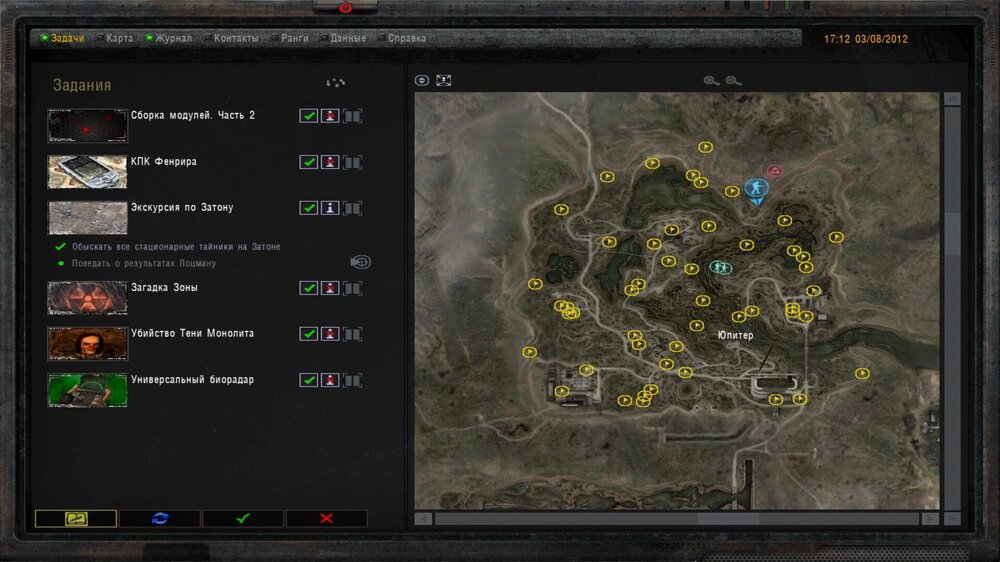Select the Загадка Зоны radiation thumbnail
The height and width of the screenshot is (562, 1000).
coord(87,298)
